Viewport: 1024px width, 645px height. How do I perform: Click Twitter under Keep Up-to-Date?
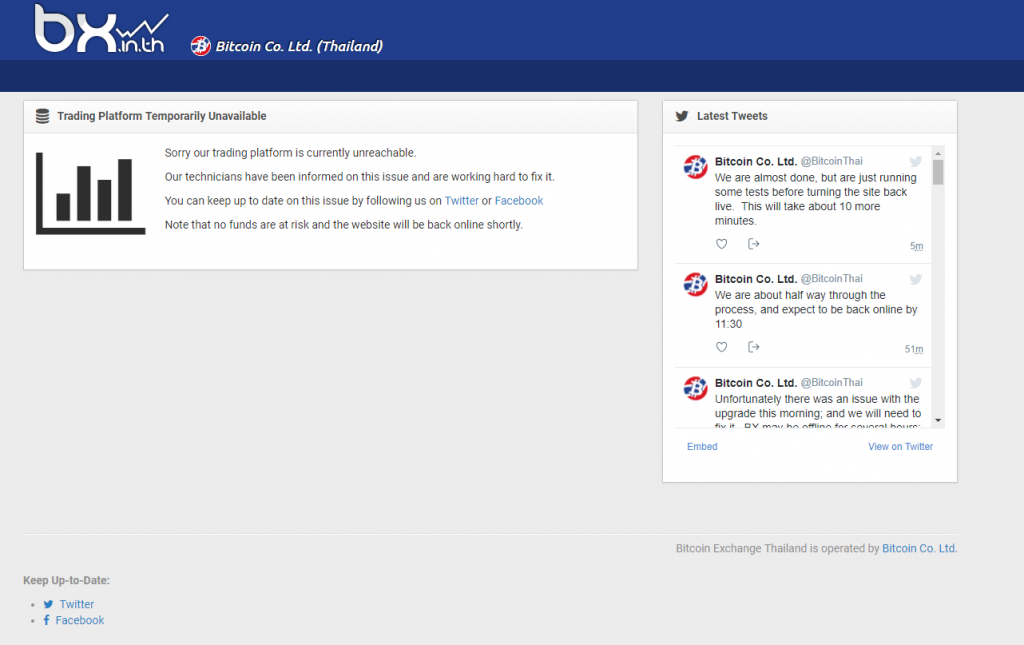tap(77, 604)
